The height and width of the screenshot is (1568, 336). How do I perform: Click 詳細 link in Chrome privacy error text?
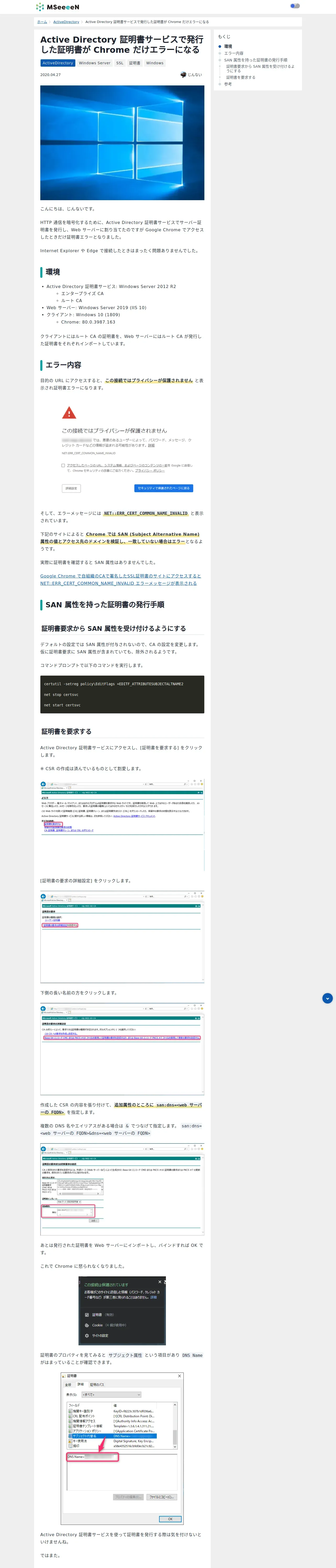[151, 445]
